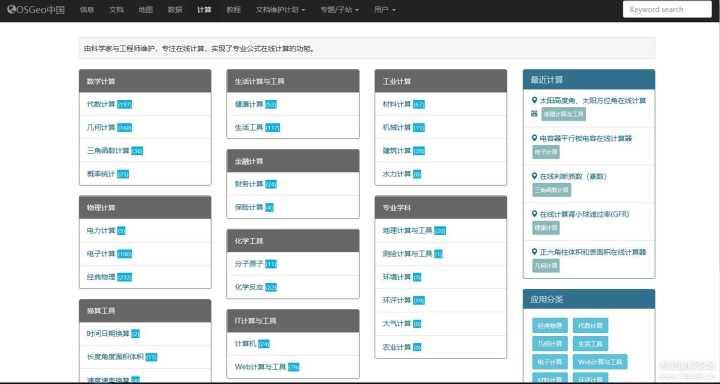Open 长度角度面积体积 category
Viewport: 720px width, 384px height.
point(115,356)
